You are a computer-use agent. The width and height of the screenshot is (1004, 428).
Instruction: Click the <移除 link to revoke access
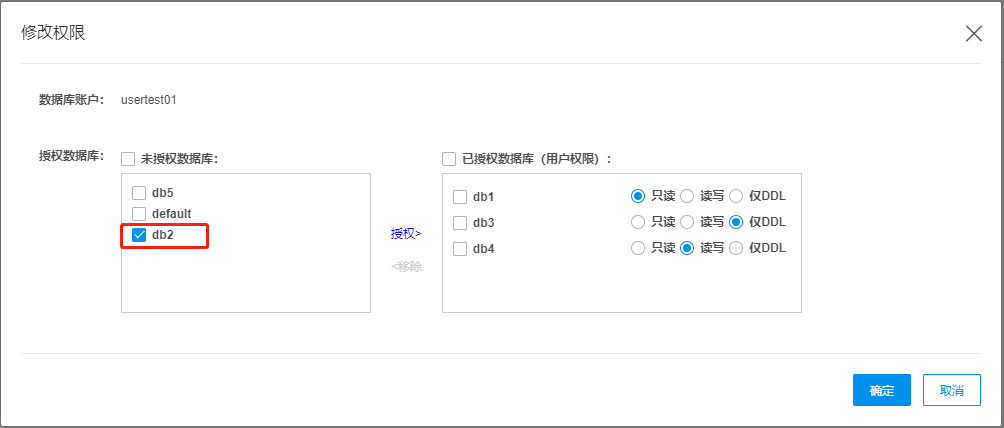(406, 267)
